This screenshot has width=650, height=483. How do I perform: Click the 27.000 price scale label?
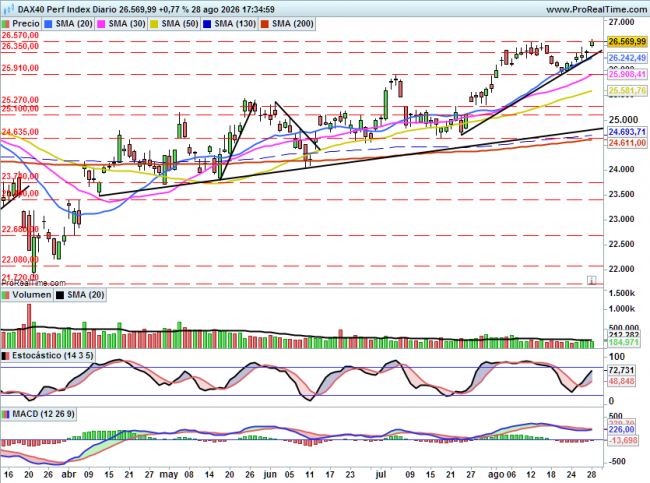(621, 22)
